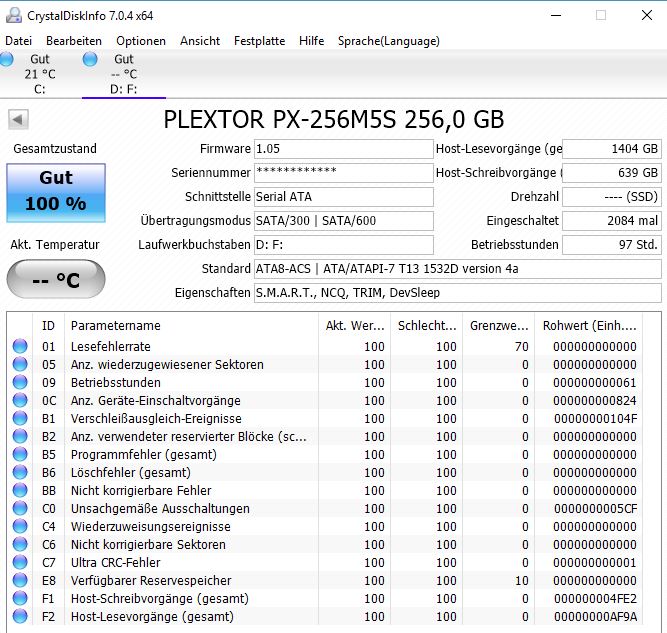Click the ID column header
Screen dimensions: 667x633
(48, 326)
